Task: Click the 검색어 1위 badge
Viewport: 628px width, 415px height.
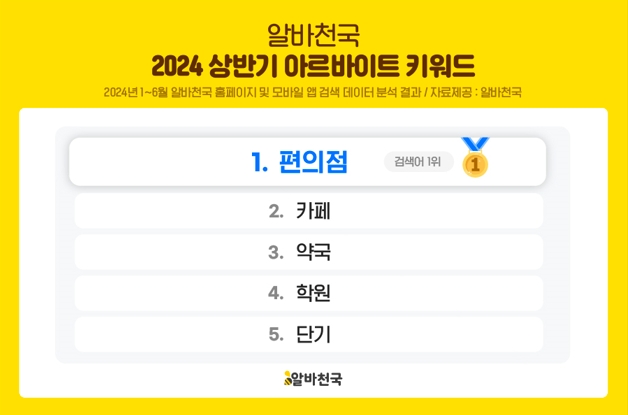Action: 418,162
